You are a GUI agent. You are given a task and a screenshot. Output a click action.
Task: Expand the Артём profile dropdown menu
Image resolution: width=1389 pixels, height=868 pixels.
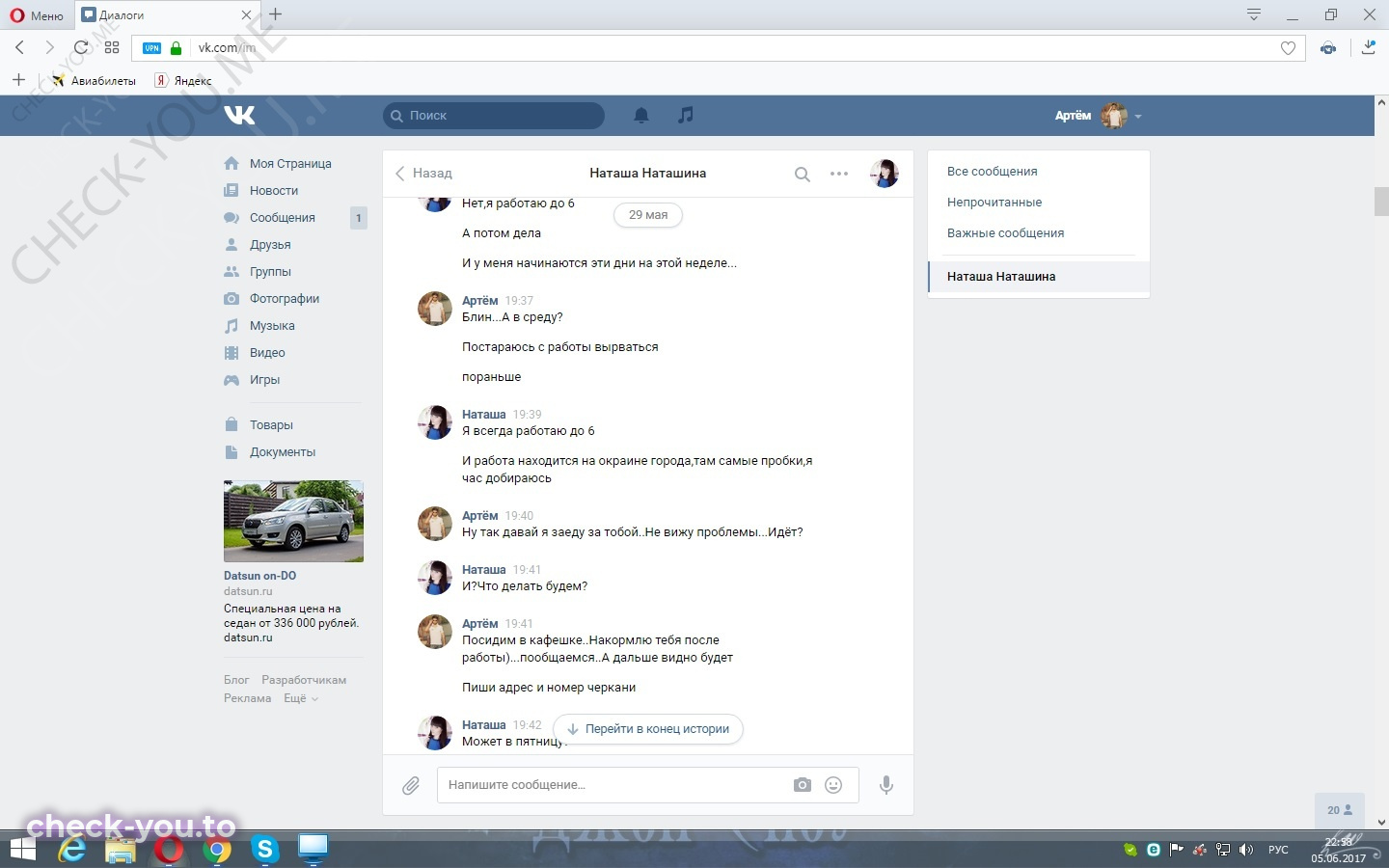tap(1098, 116)
